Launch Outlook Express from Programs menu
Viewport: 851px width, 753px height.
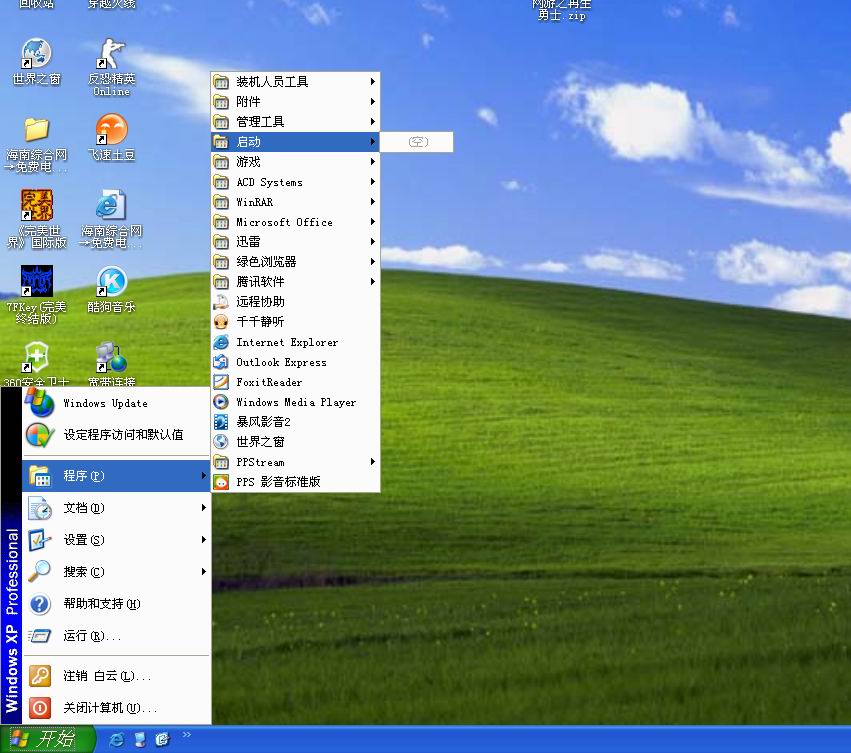pyautogui.click(x=295, y=362)
